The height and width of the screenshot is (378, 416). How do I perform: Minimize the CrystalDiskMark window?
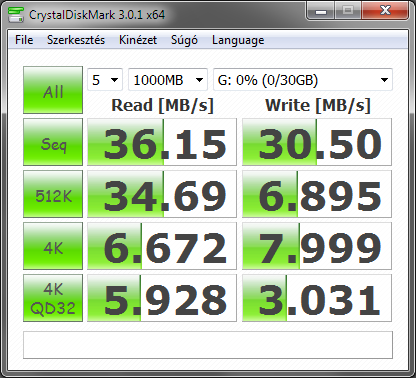click(x=320, y=10)
